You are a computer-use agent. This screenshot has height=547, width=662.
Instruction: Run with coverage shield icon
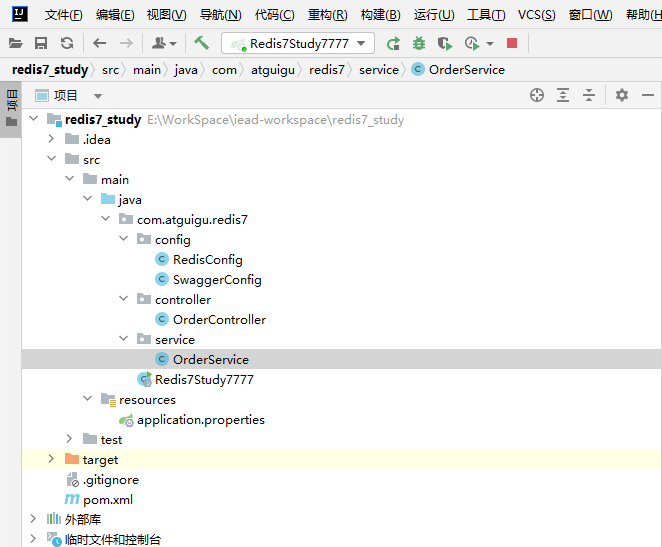tap(445, 43)
